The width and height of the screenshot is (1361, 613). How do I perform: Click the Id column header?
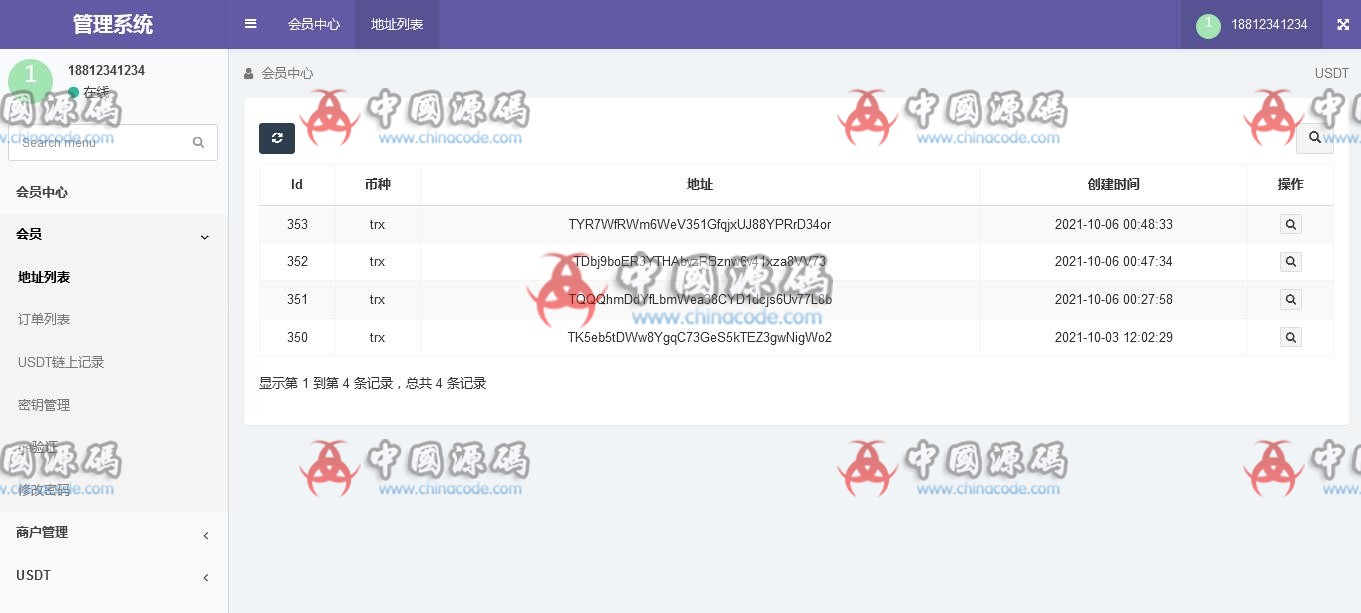click(297, 184)
